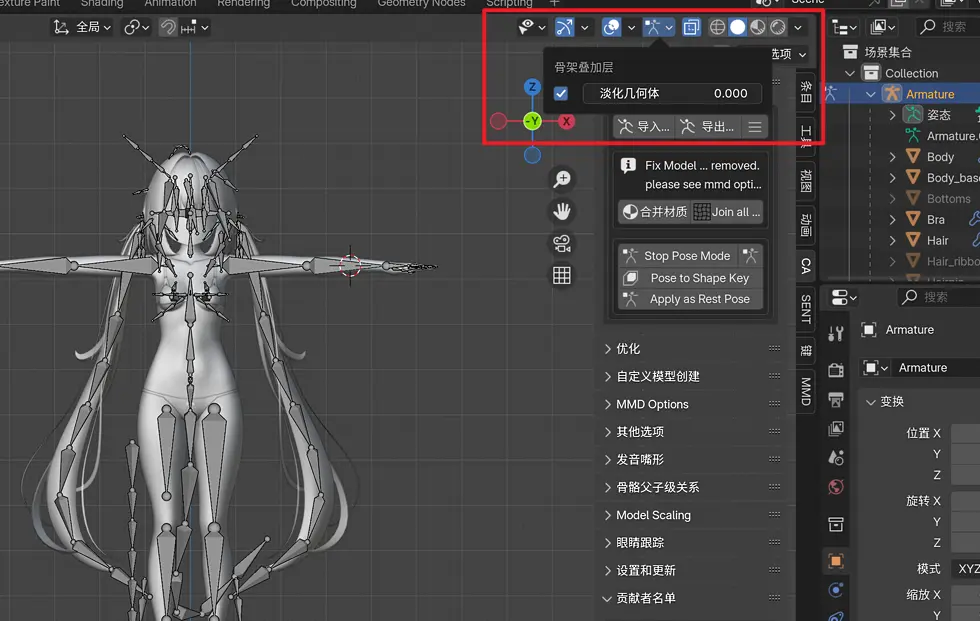Viewport: 980px width, 621px height.
Task: Open the MMD sidebar tab
Action: coord(806,392)
